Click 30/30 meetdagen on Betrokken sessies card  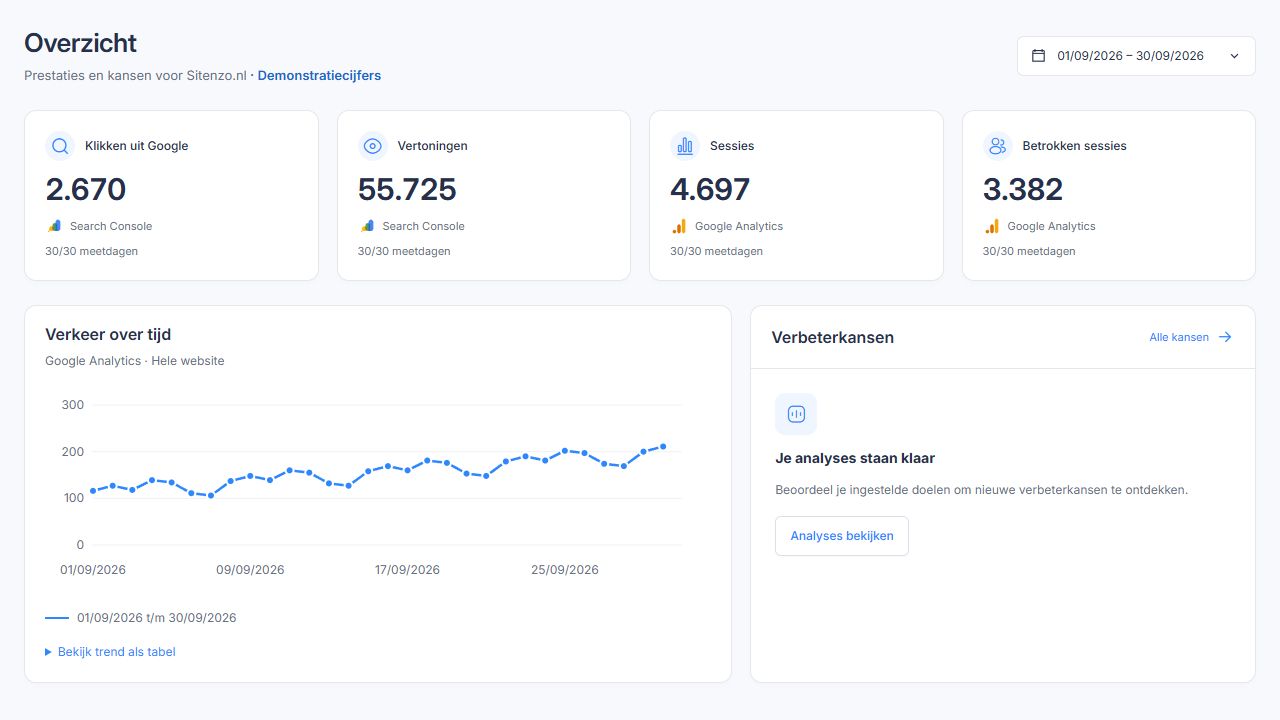point(1029,251)
